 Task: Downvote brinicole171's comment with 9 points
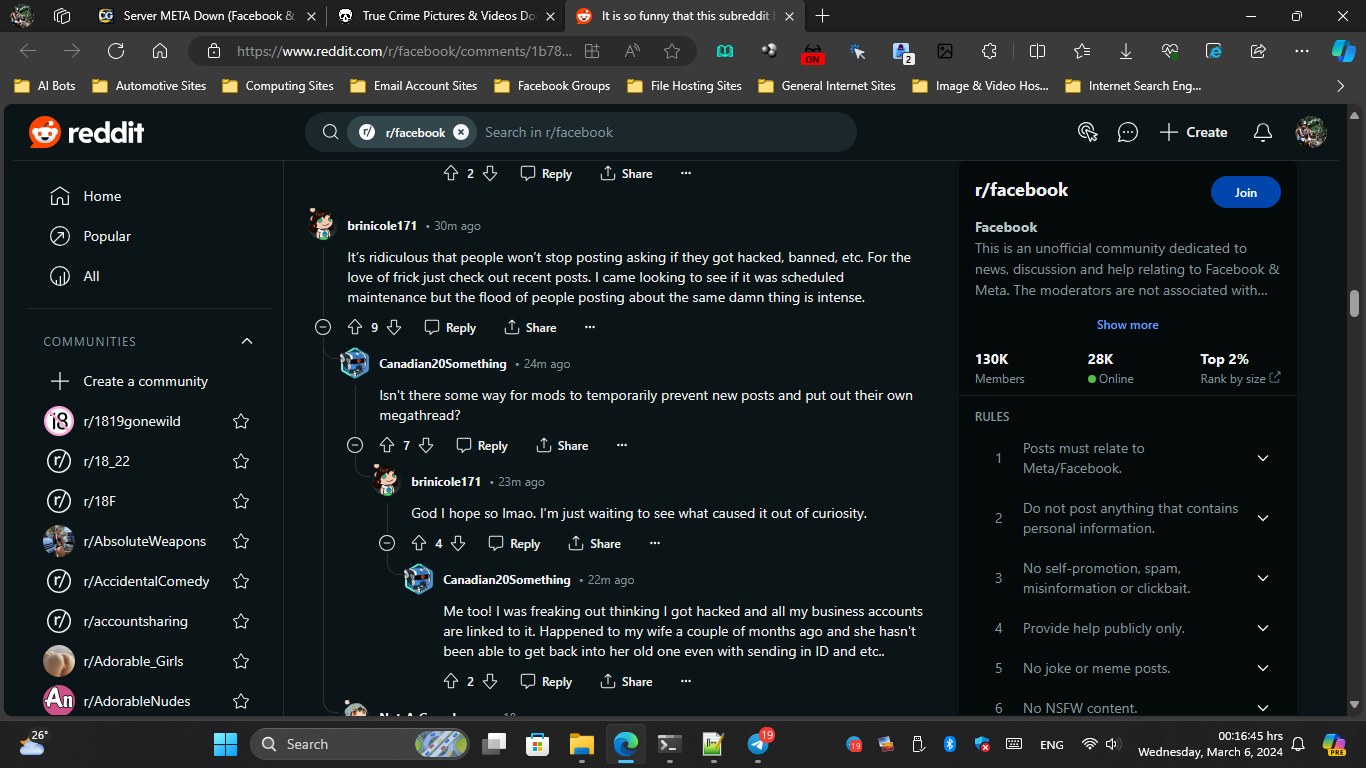(393, 327)
